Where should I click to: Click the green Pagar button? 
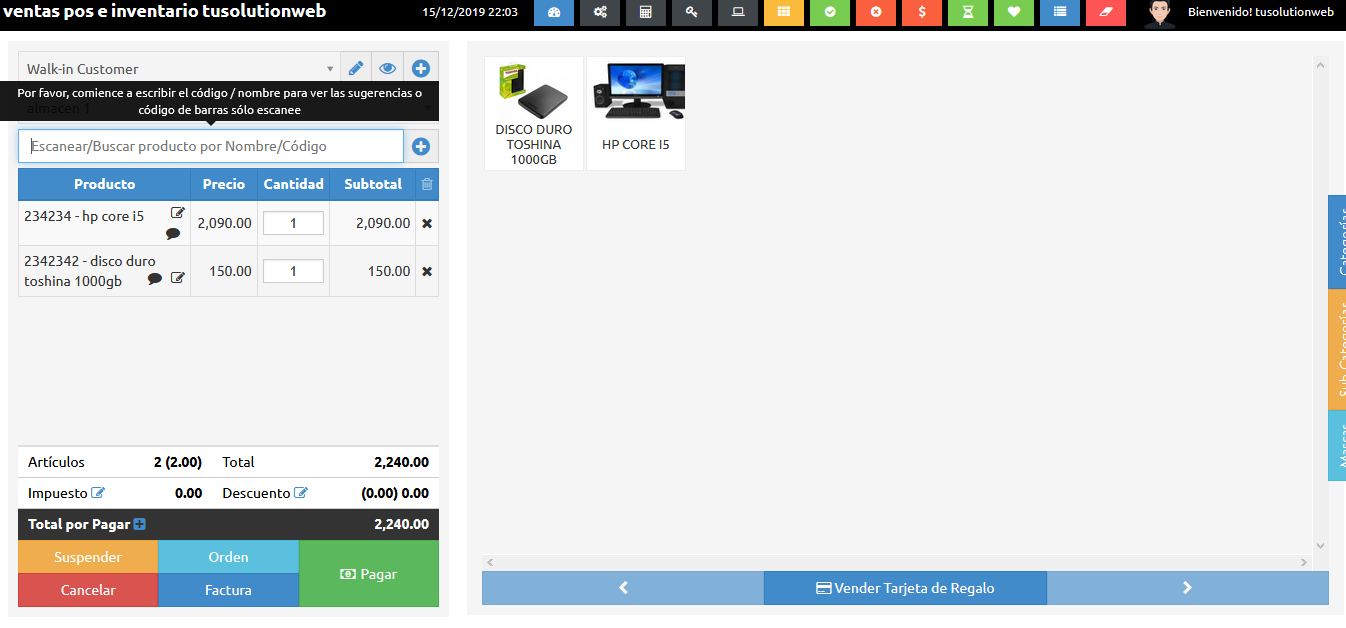pos(368,574)
